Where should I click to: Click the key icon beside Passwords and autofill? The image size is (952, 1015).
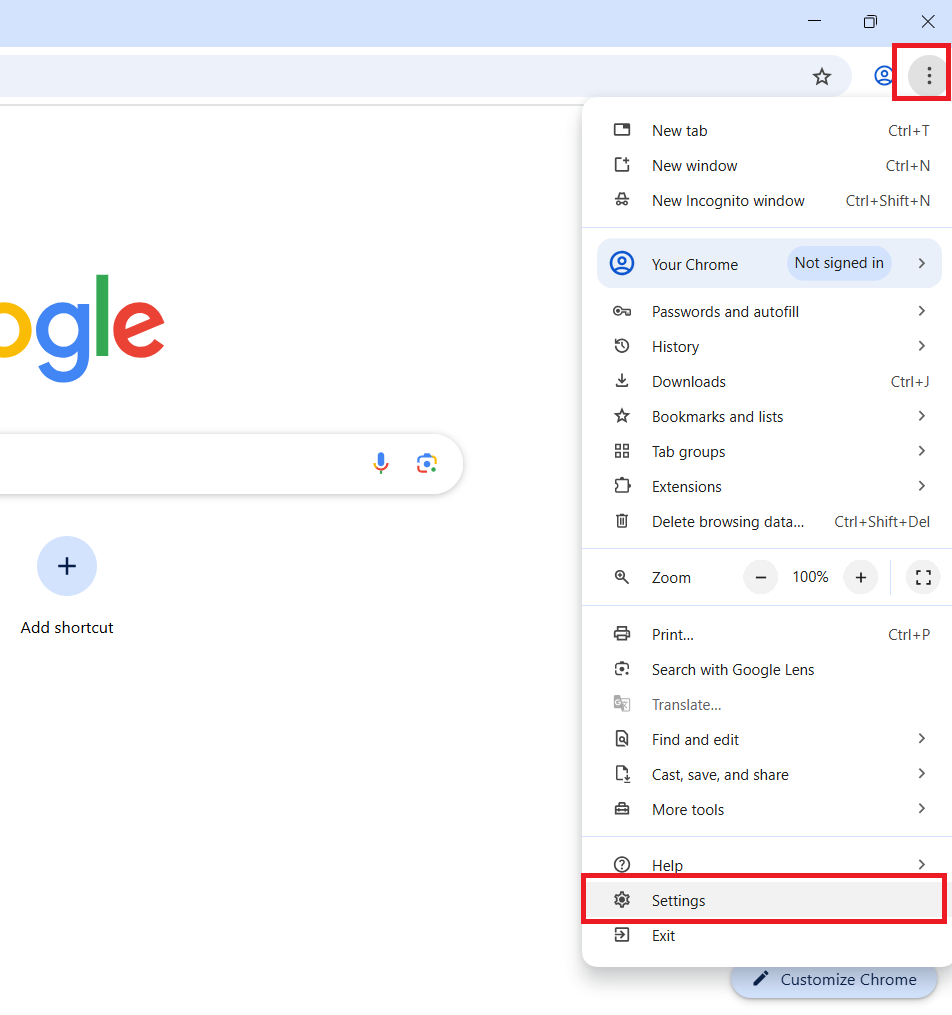(x=621, y=311)
